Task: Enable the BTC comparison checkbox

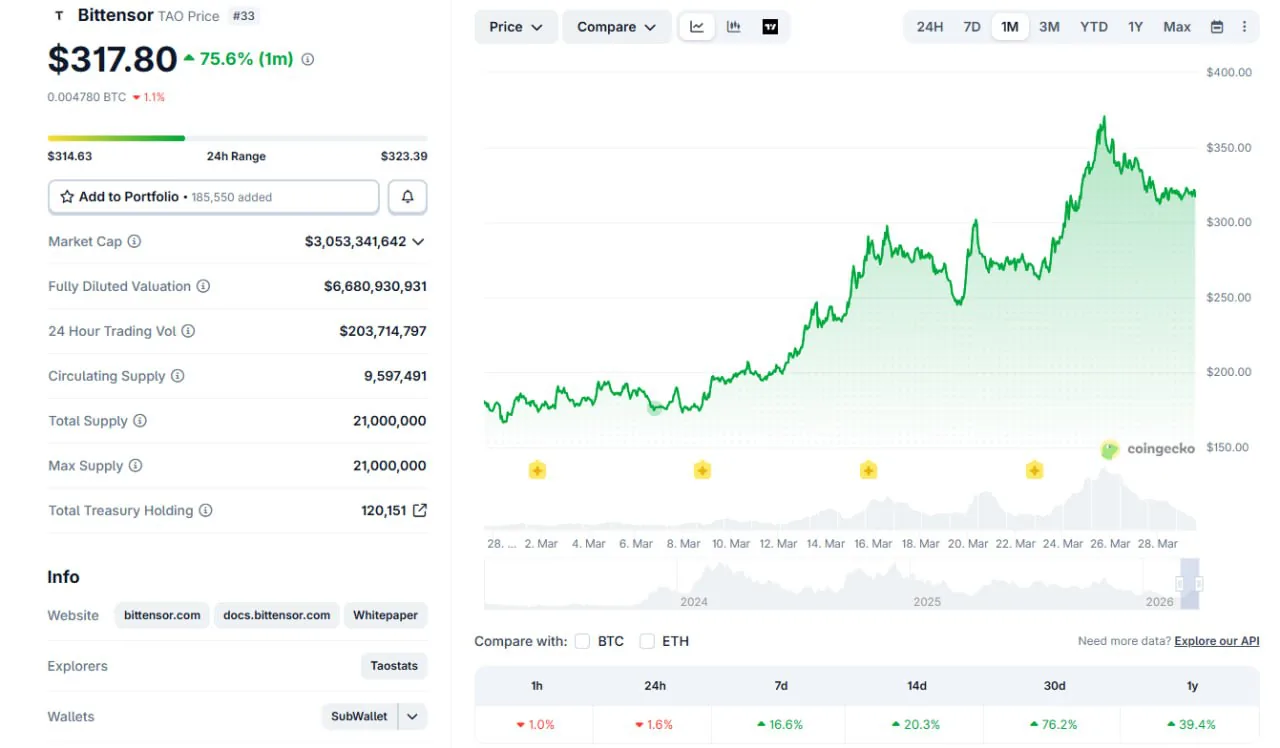Action: (582, 641)
